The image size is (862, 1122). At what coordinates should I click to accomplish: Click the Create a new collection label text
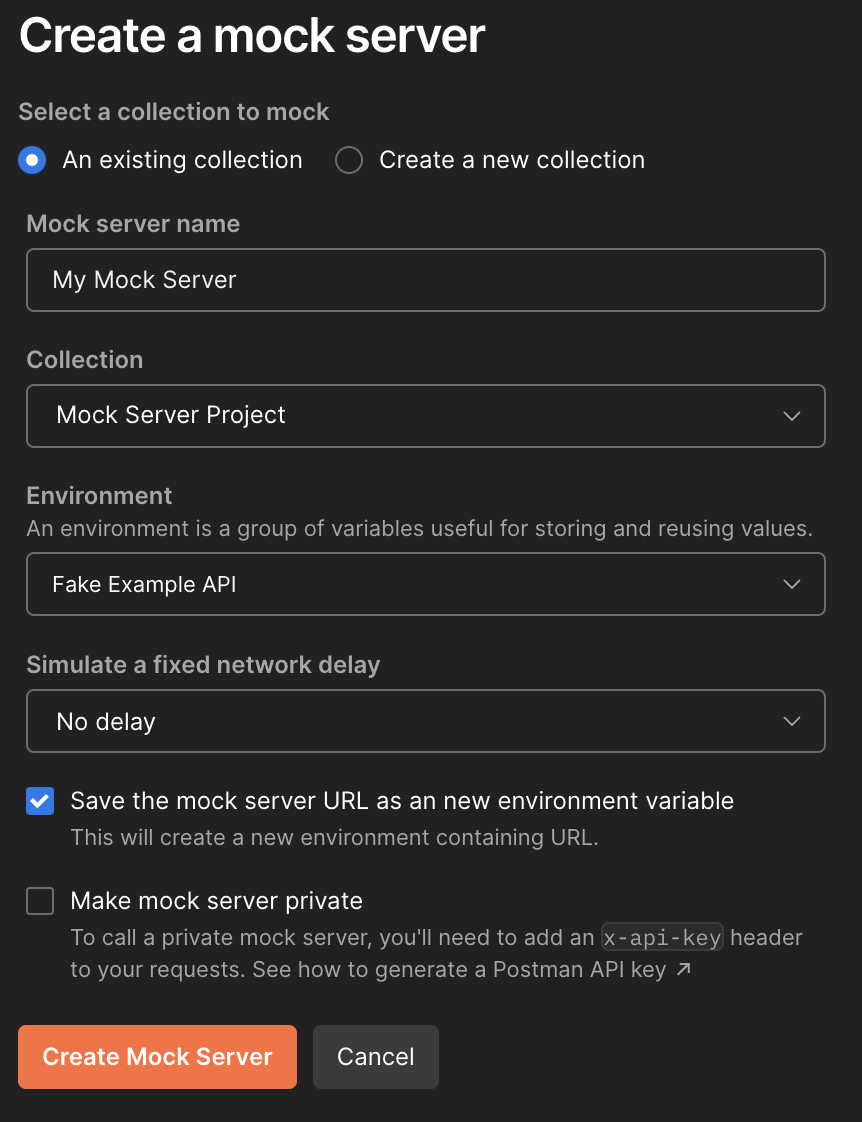click(512, 160)
